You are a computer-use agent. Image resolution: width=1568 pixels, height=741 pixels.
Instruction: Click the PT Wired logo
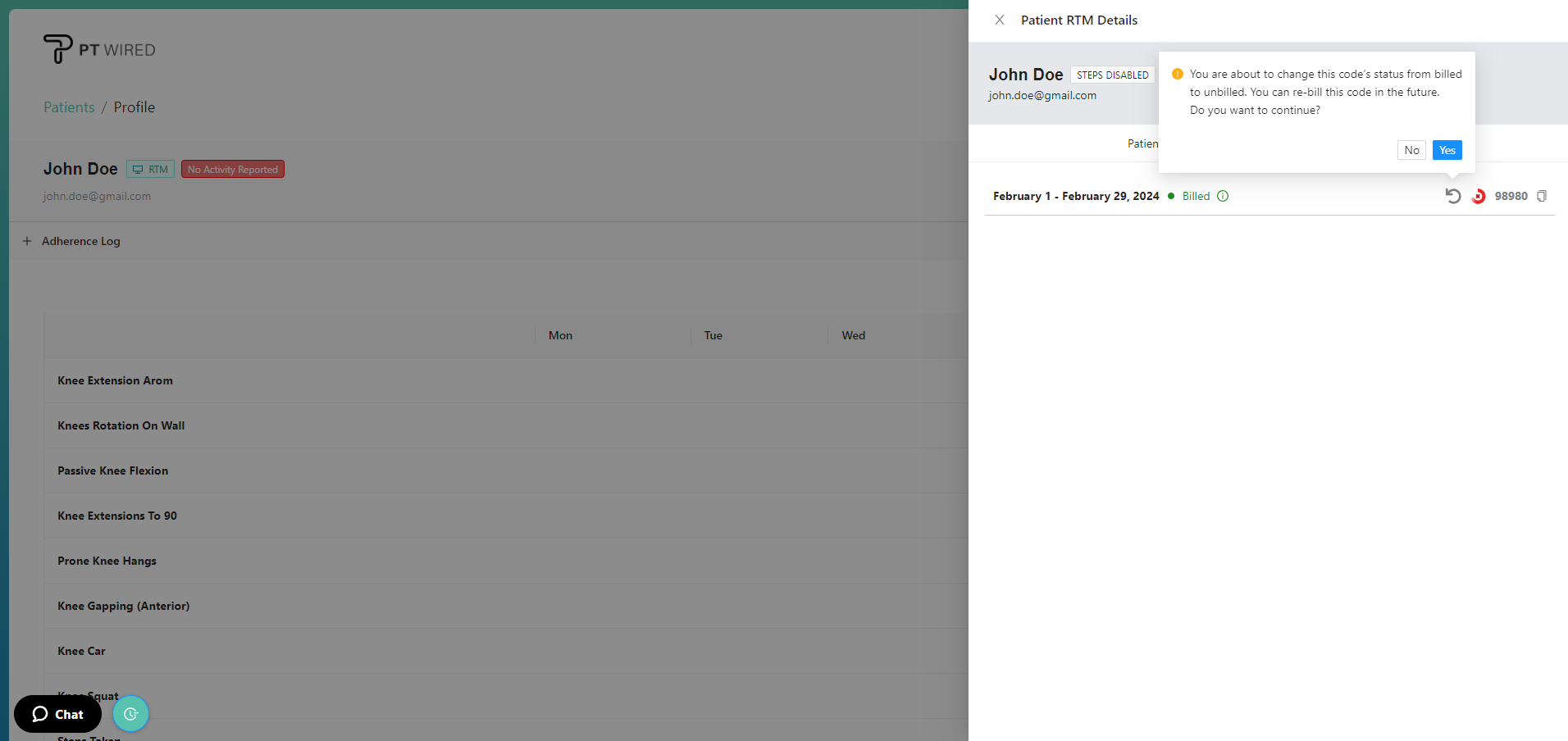click(99, 49)
